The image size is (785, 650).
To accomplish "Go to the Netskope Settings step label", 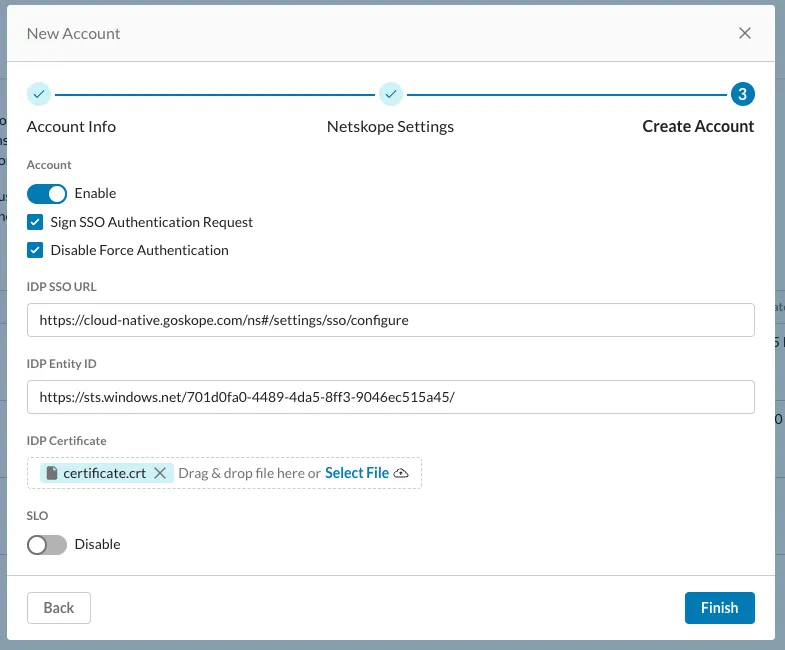I will tap(390, 127).
